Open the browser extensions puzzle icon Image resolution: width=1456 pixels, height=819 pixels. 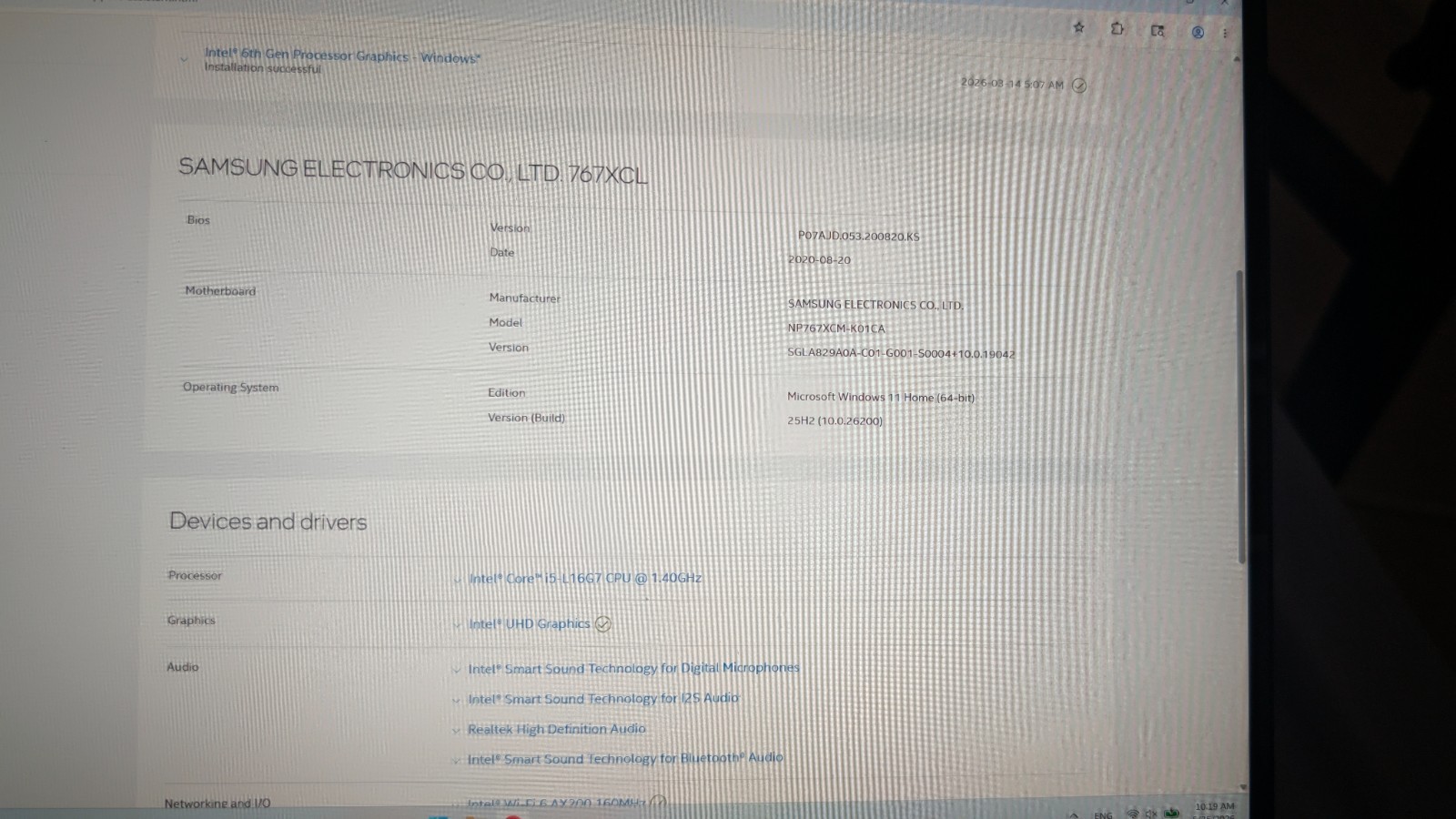point(1117,29)
